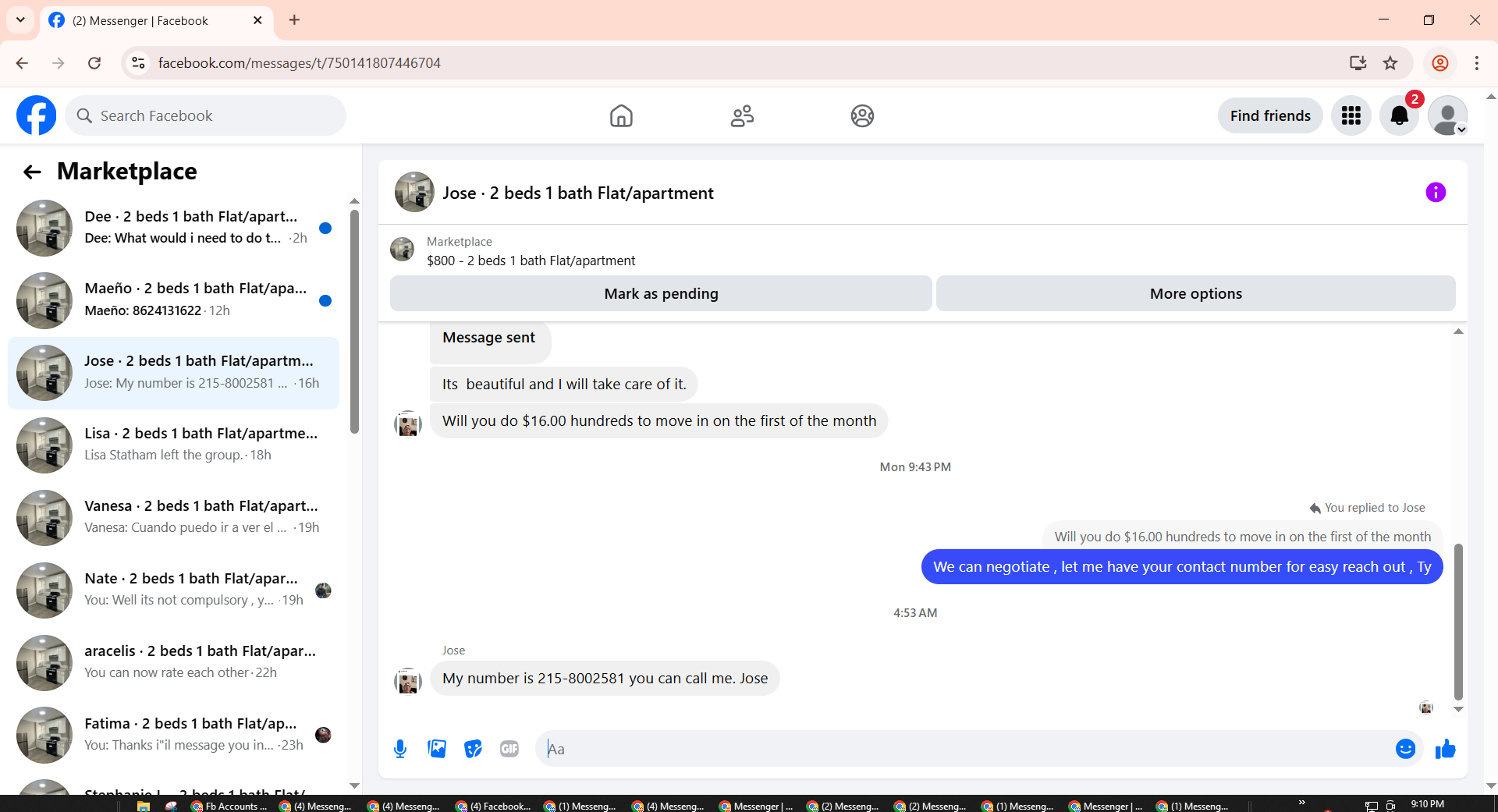Click the taskbar clock showing 9:10 PM

pos(1428,804)
